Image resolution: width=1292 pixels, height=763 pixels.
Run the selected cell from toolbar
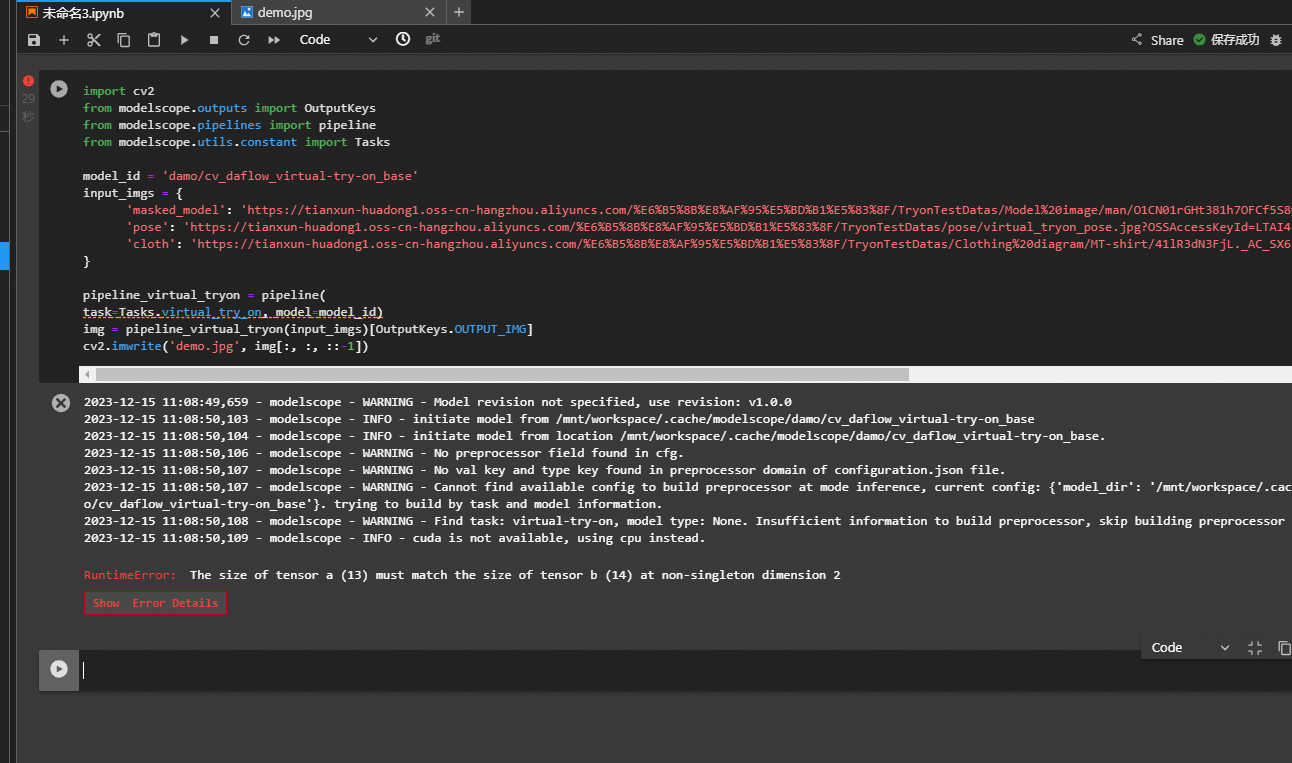click(184, 40)
